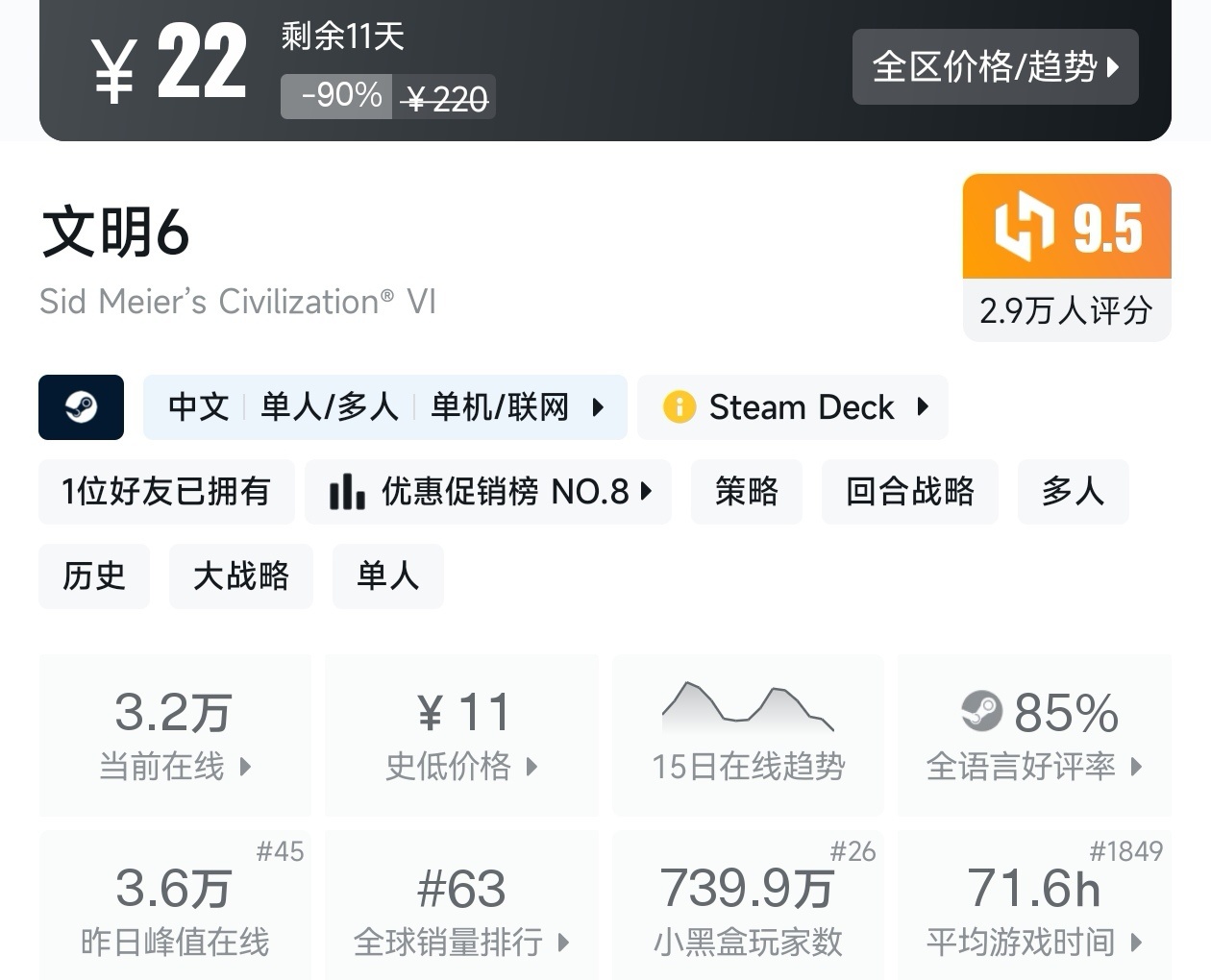
Task: Open the 1位好友已拥有 friends list
Action: [166, 492]
